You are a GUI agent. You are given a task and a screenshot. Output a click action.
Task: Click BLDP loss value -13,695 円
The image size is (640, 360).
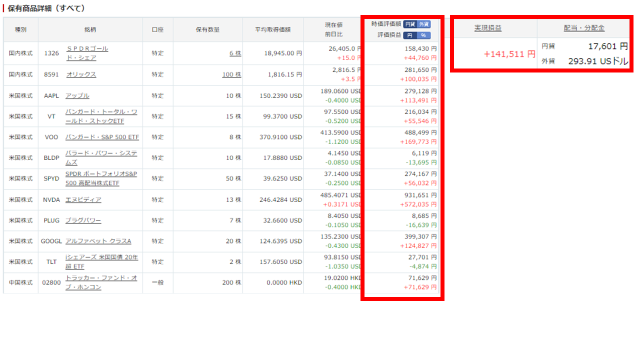(421, 163)
